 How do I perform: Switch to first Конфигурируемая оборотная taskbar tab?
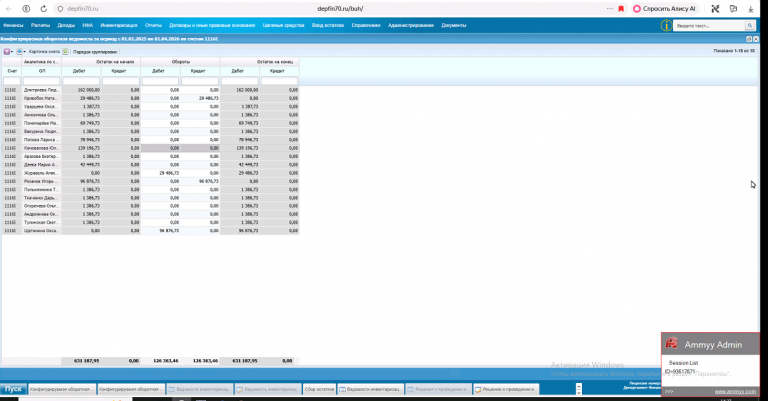pyautogui.click(x=62, y=389)
